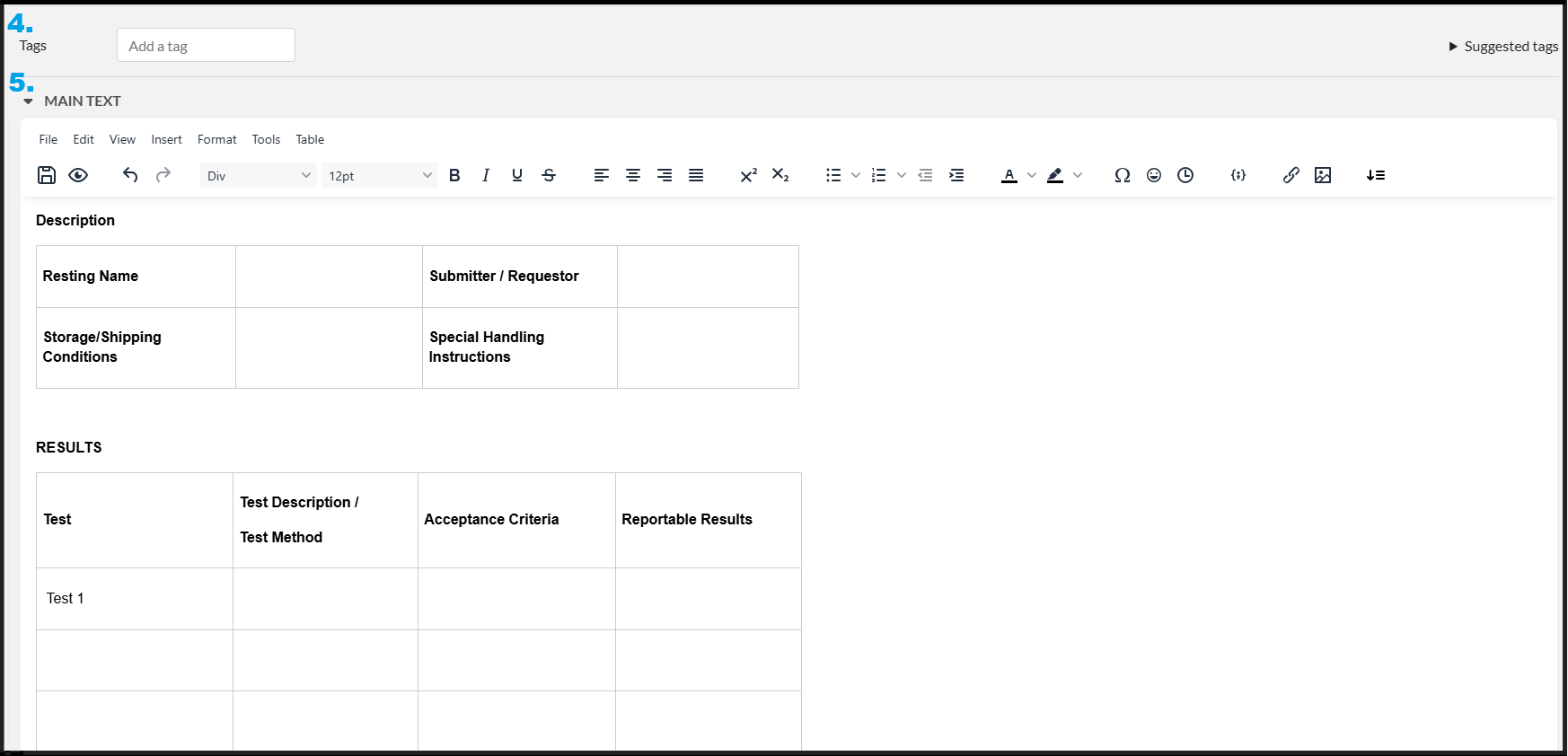Image resolution: width=1568 pixels, height=756 pixels.
Task: Open the text color picker arrow
Action: click(x=1032, y=175)
